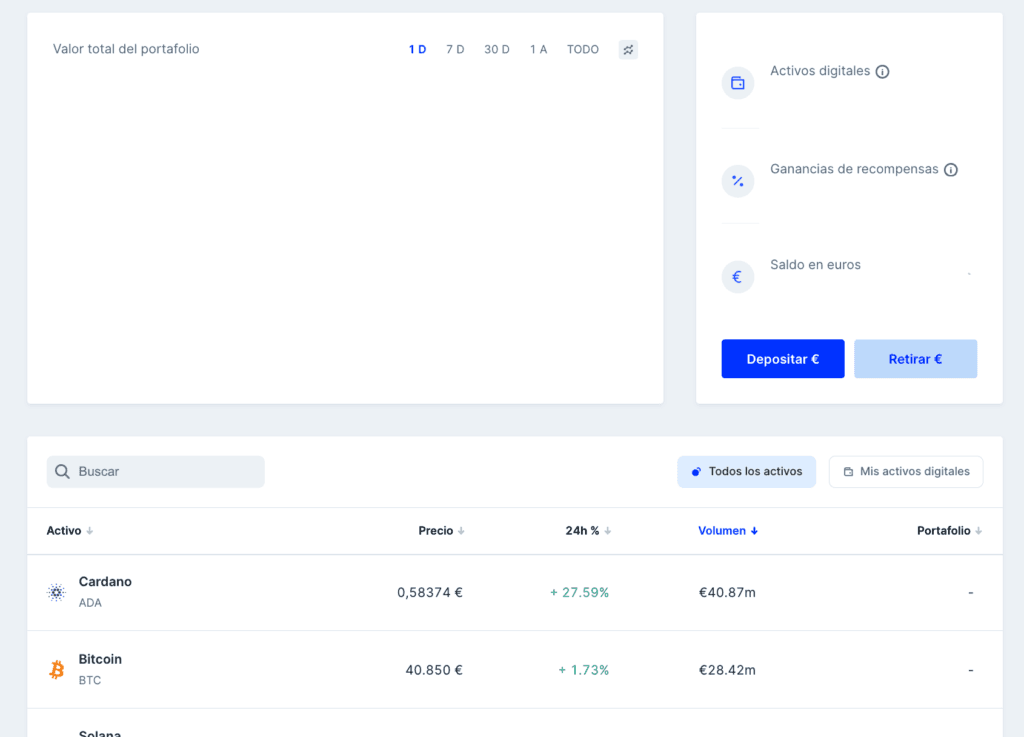The image size is (1024, 737).
Task: Show Todos los activos list
Action: [746, 471]
